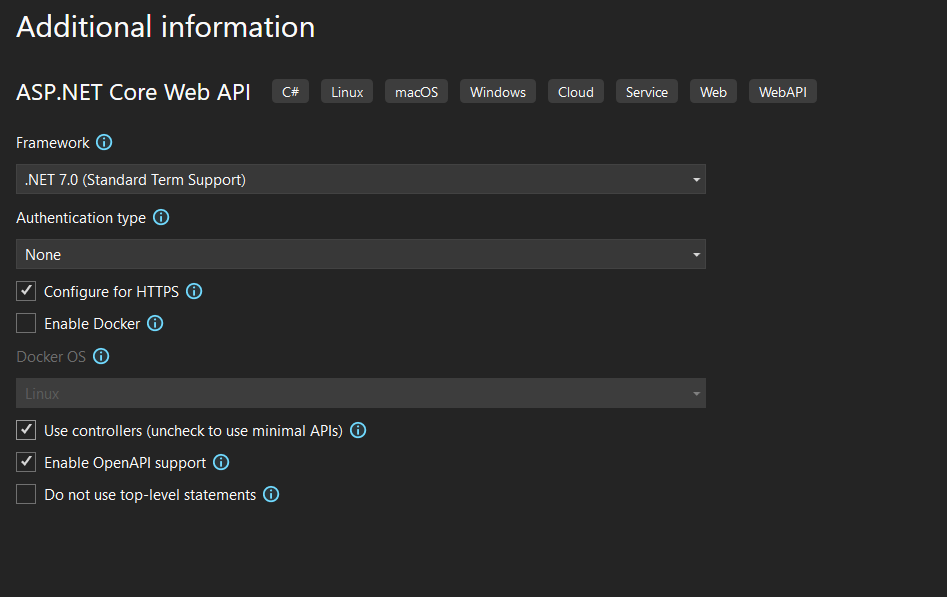Click info icon for top-level statements option
Viewport: 947px width, 597px height.
tap(271, 495)
